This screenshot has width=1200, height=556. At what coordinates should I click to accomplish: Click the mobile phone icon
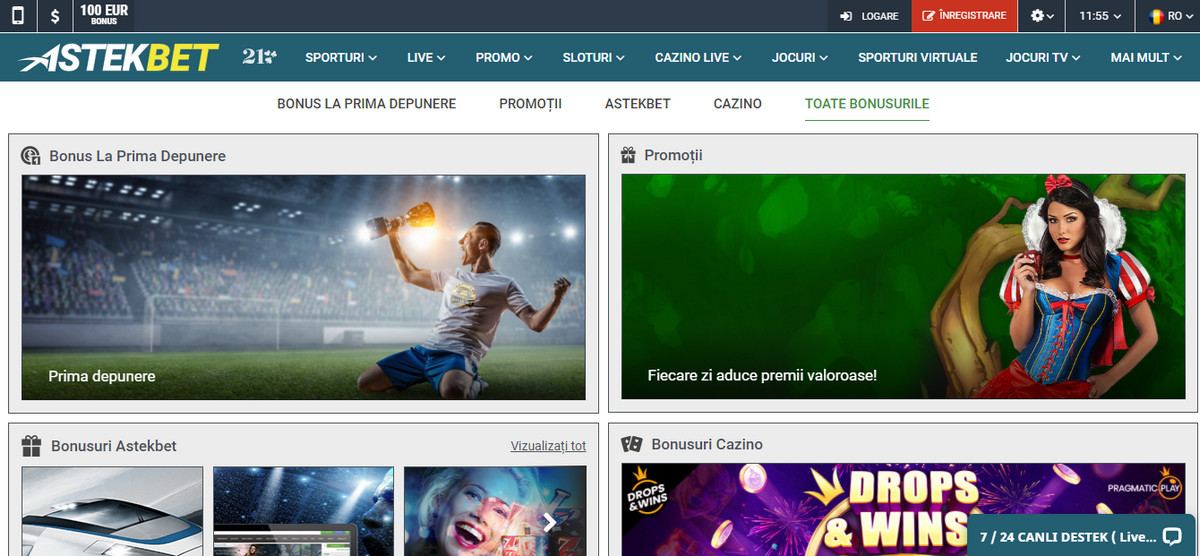pos(18,16)
